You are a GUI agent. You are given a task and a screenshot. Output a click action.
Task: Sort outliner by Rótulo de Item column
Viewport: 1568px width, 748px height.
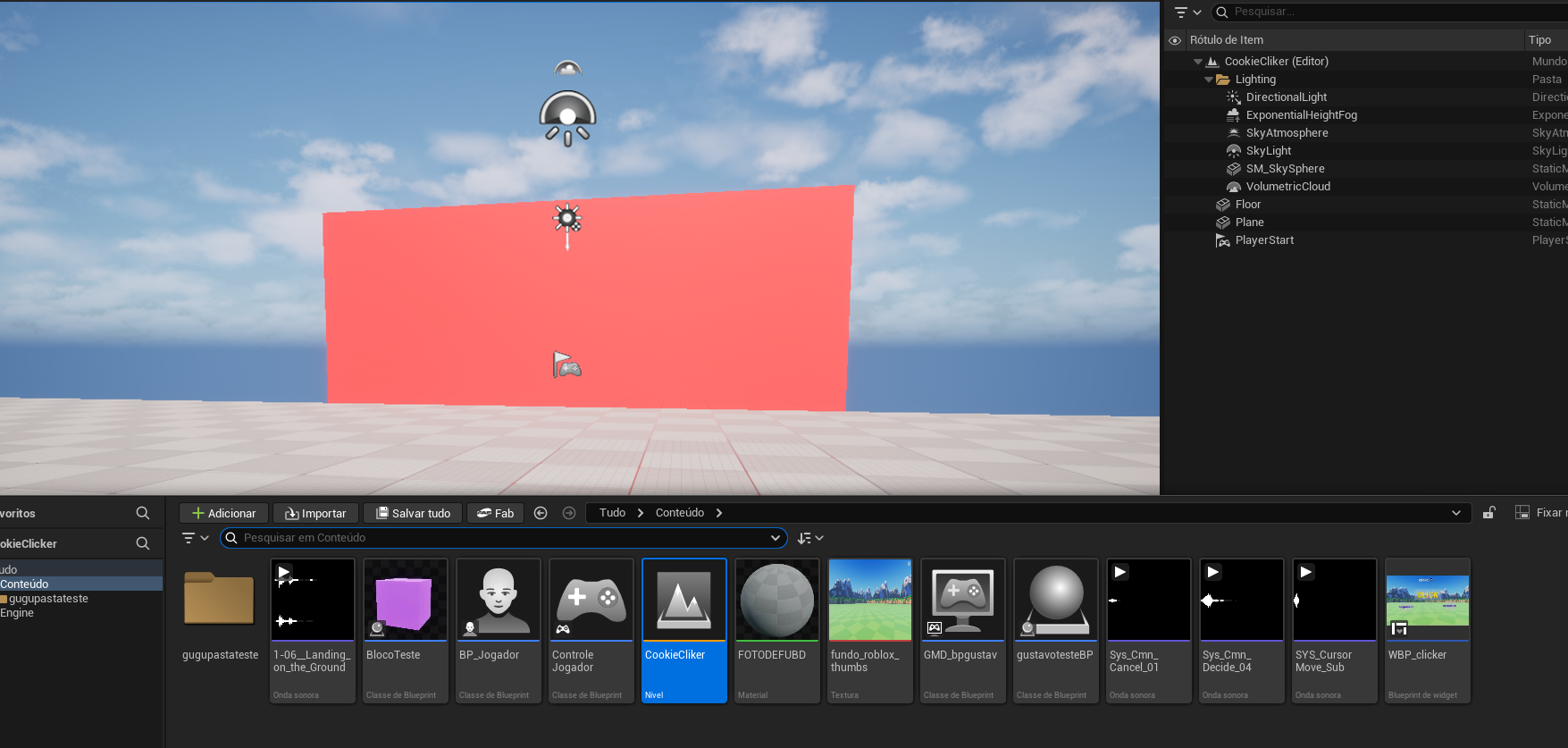1226,40
